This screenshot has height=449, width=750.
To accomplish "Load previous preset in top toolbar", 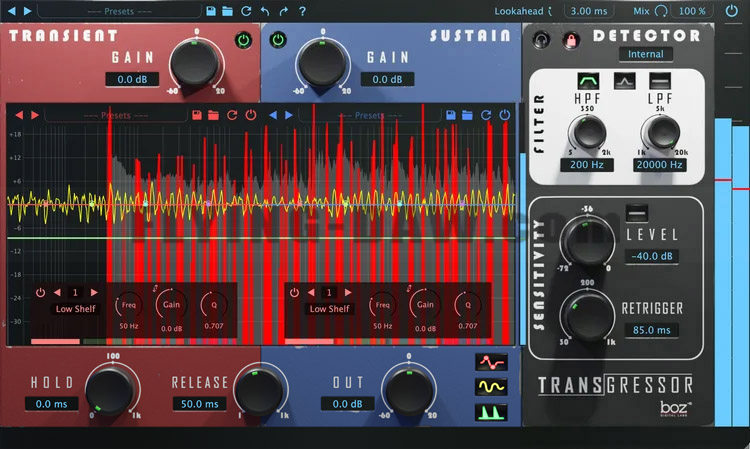I will click(x=12, y=11).
